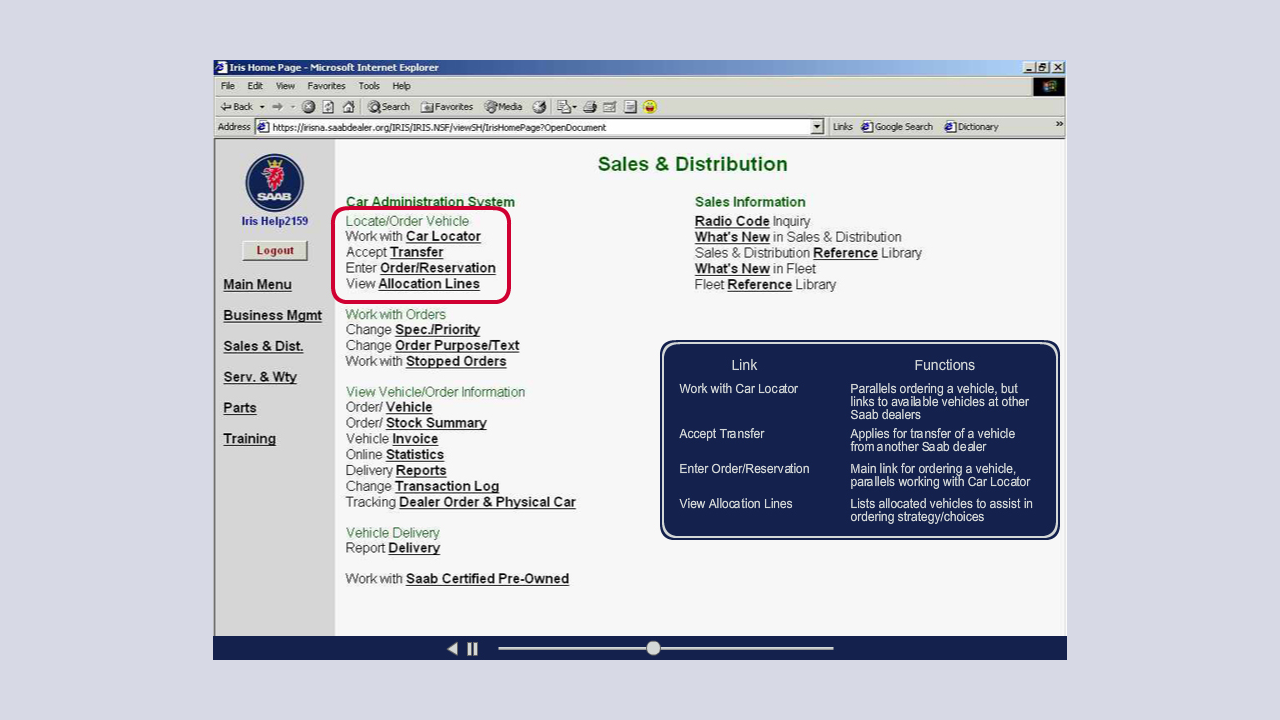This screenshot has height=720, width=1280.
Task: Open the Car Locator link
Action: [443, 236]
